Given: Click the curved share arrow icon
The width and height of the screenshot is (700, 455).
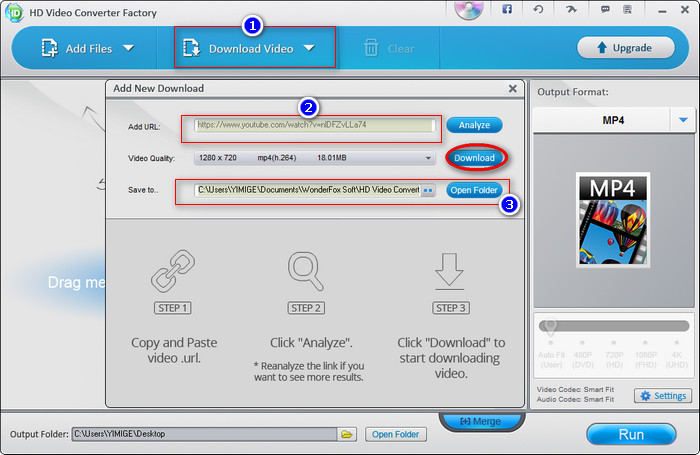Looking at the screenshot, I should click(571, 9).
